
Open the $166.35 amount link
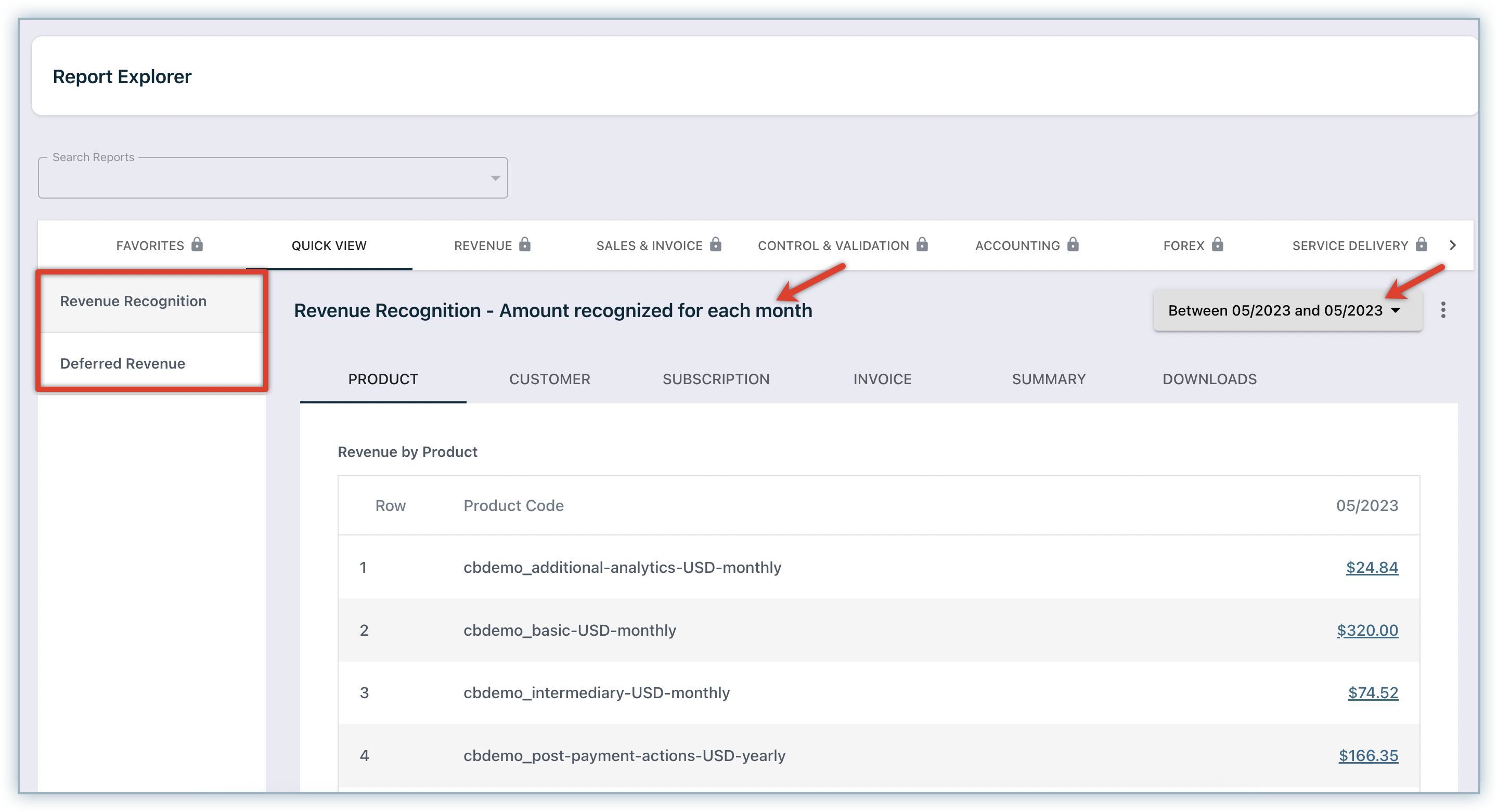pos(1368,756)
